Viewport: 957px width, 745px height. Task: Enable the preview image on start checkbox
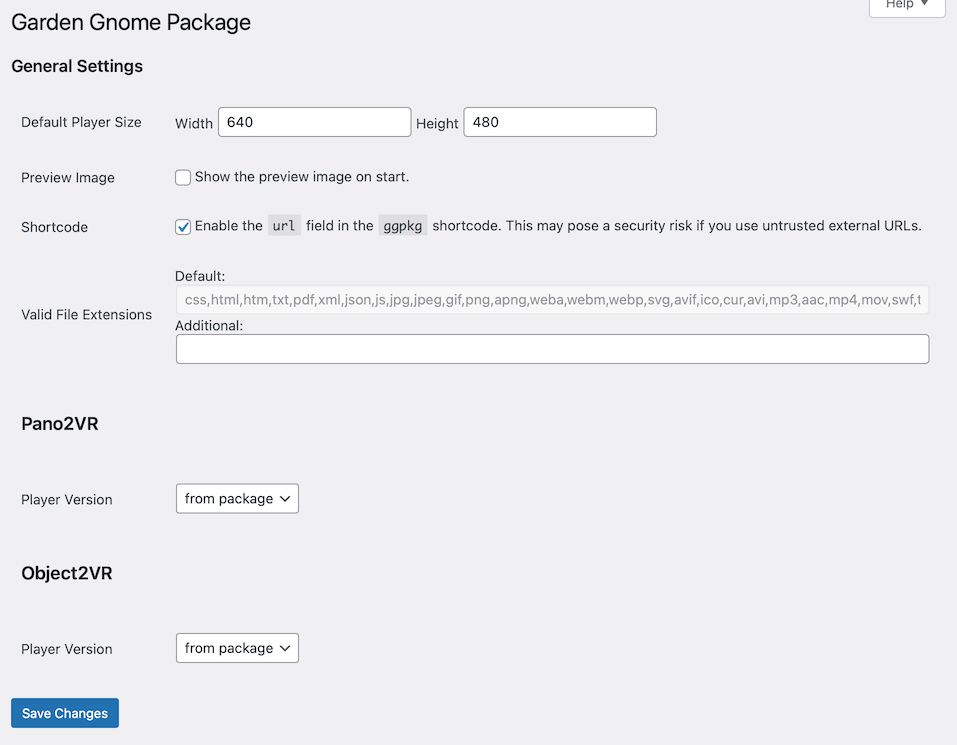point(183,177)
